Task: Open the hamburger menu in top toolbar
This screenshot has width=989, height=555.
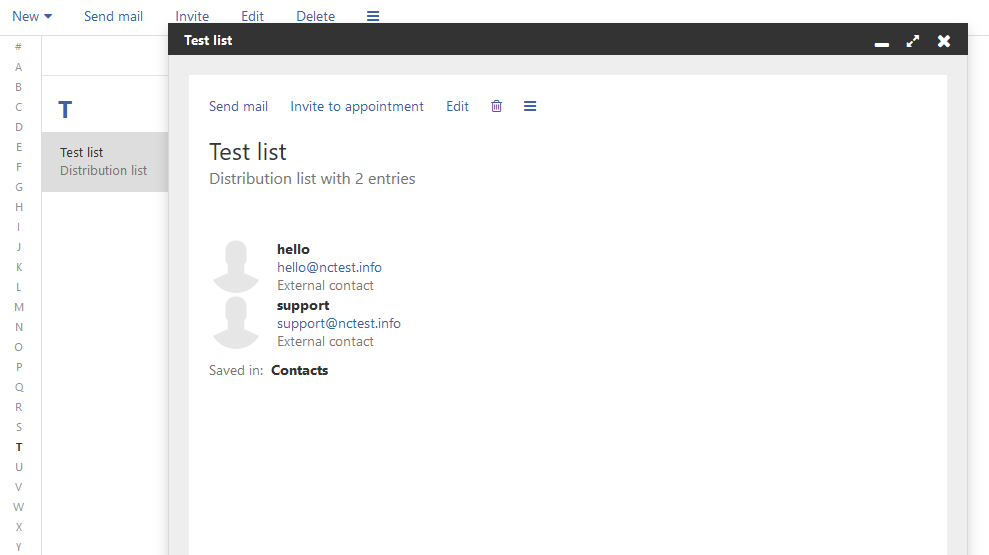Action: tap(373, 16)
